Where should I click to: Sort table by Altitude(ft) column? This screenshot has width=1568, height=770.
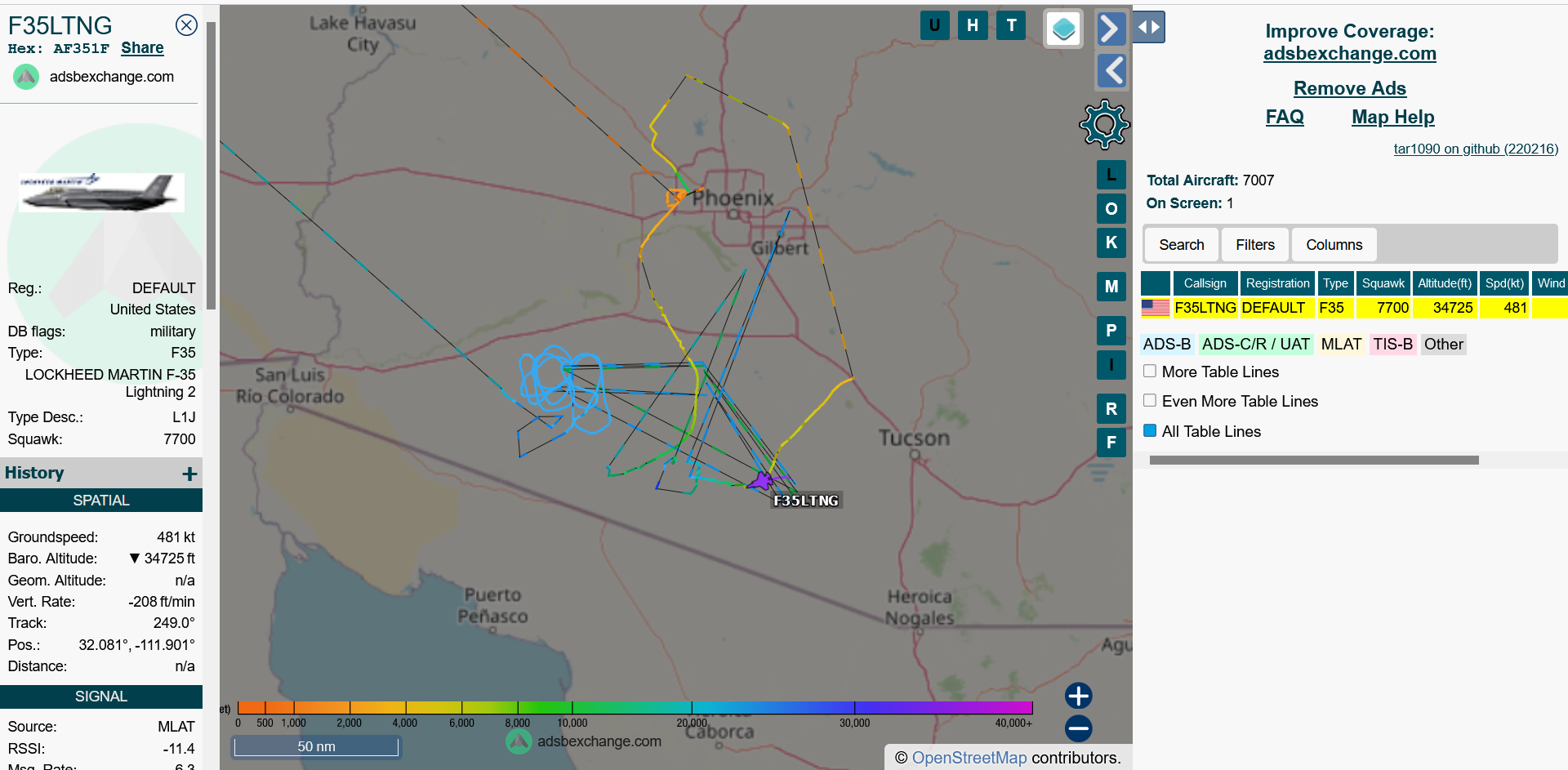(x=1445, y=283)
